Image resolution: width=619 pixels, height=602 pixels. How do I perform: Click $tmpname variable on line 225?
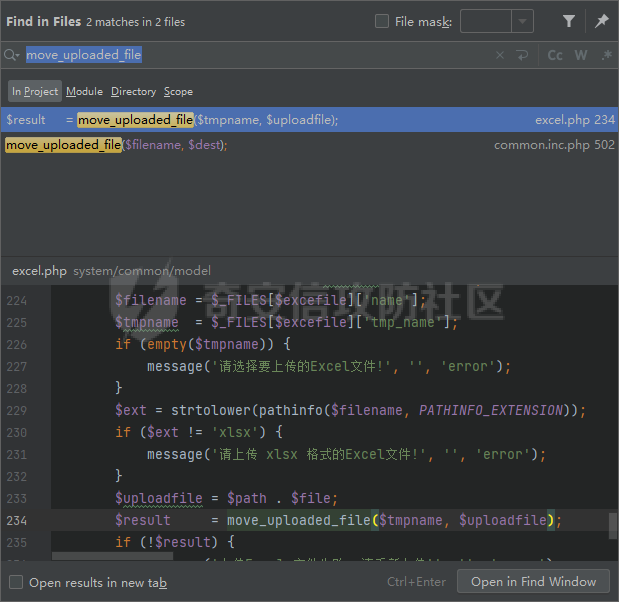146,323
